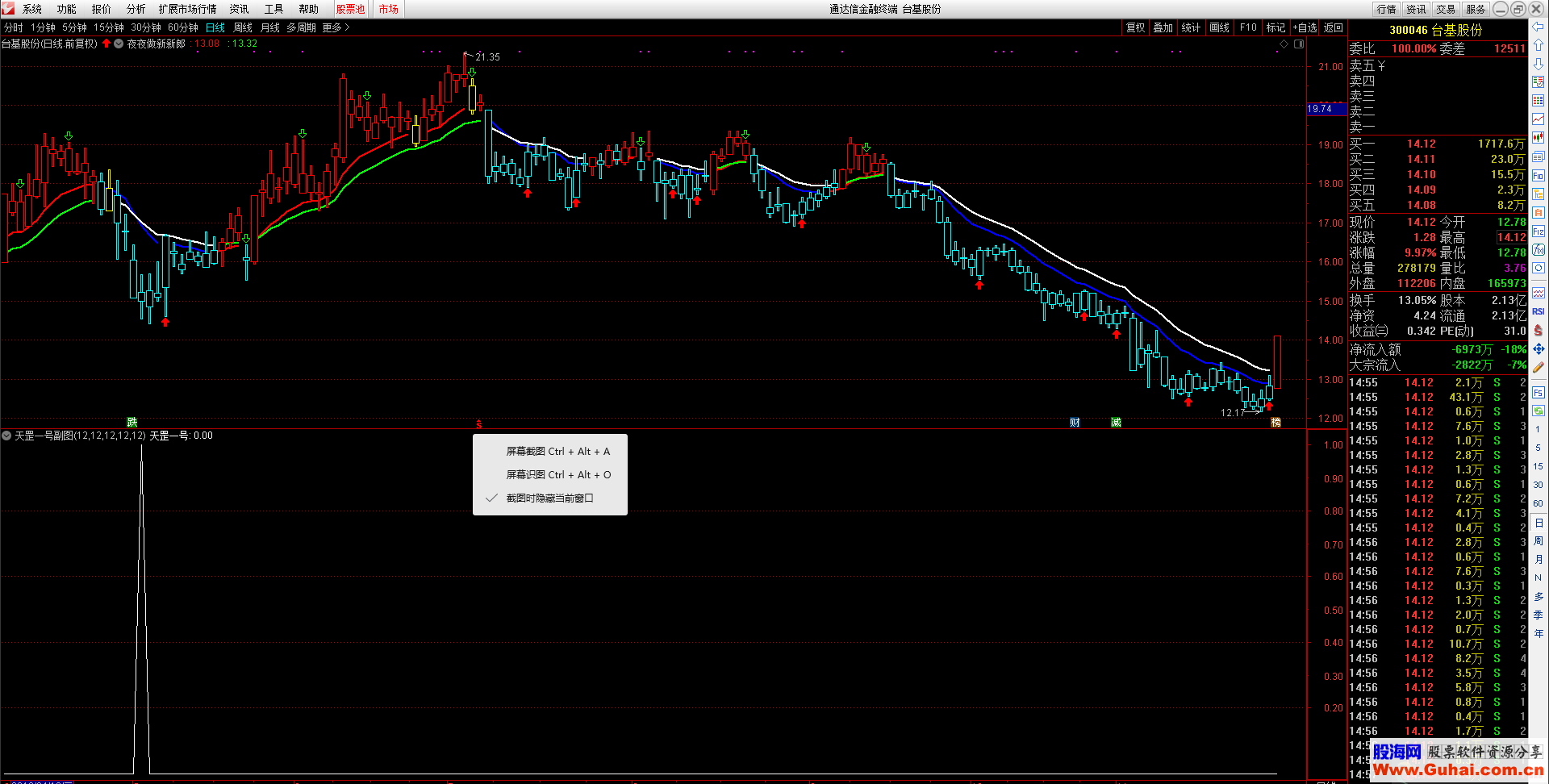
Task: Click the up arrow icon in right sidebar
Action: click(x=1539, y=44)
